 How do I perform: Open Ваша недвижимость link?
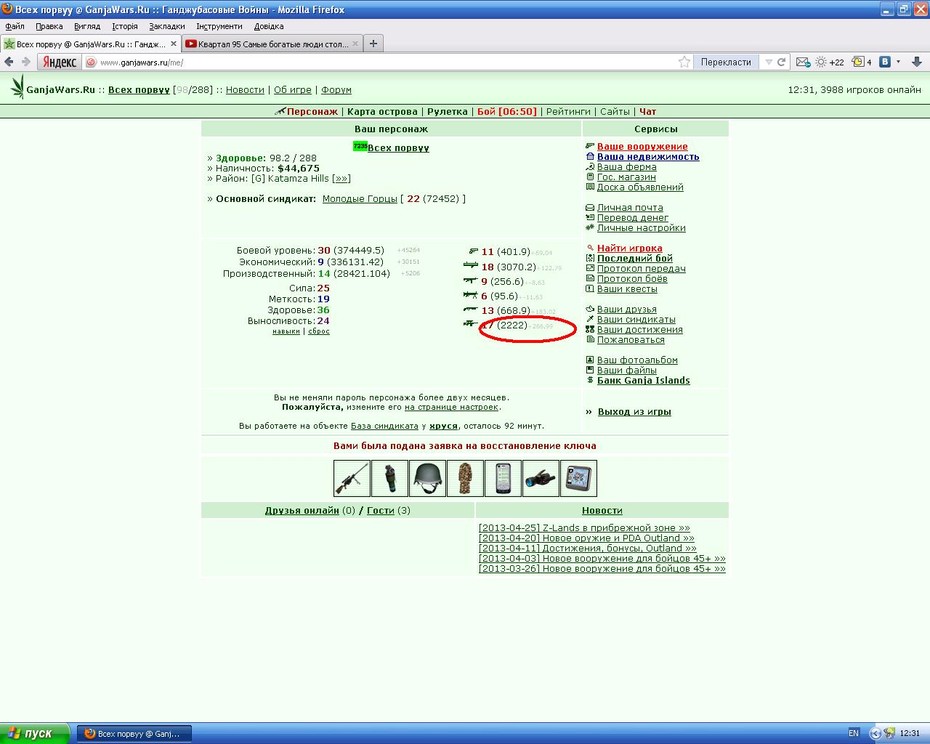pyautogui.click(x=648, y=157)
